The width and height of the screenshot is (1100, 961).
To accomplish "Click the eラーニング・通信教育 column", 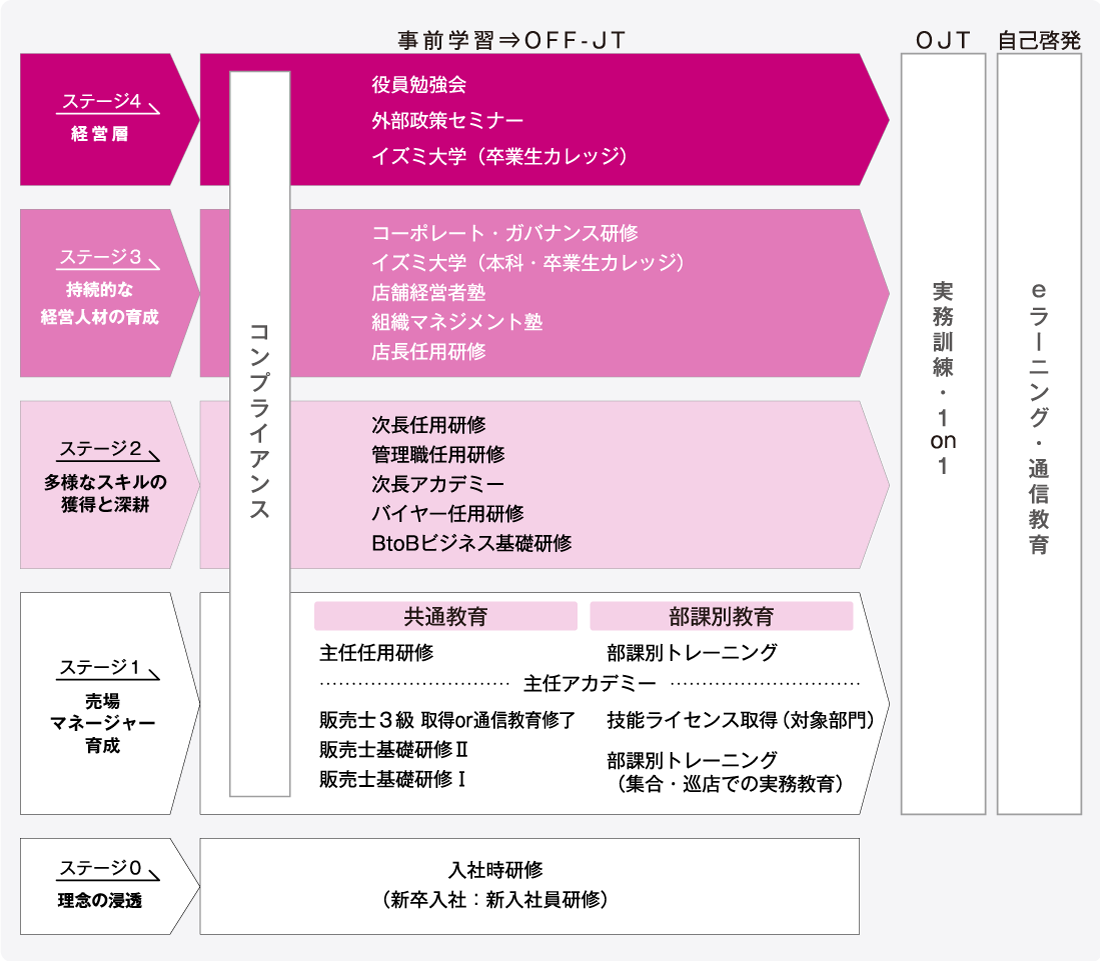I will [x=1038, y=433].
